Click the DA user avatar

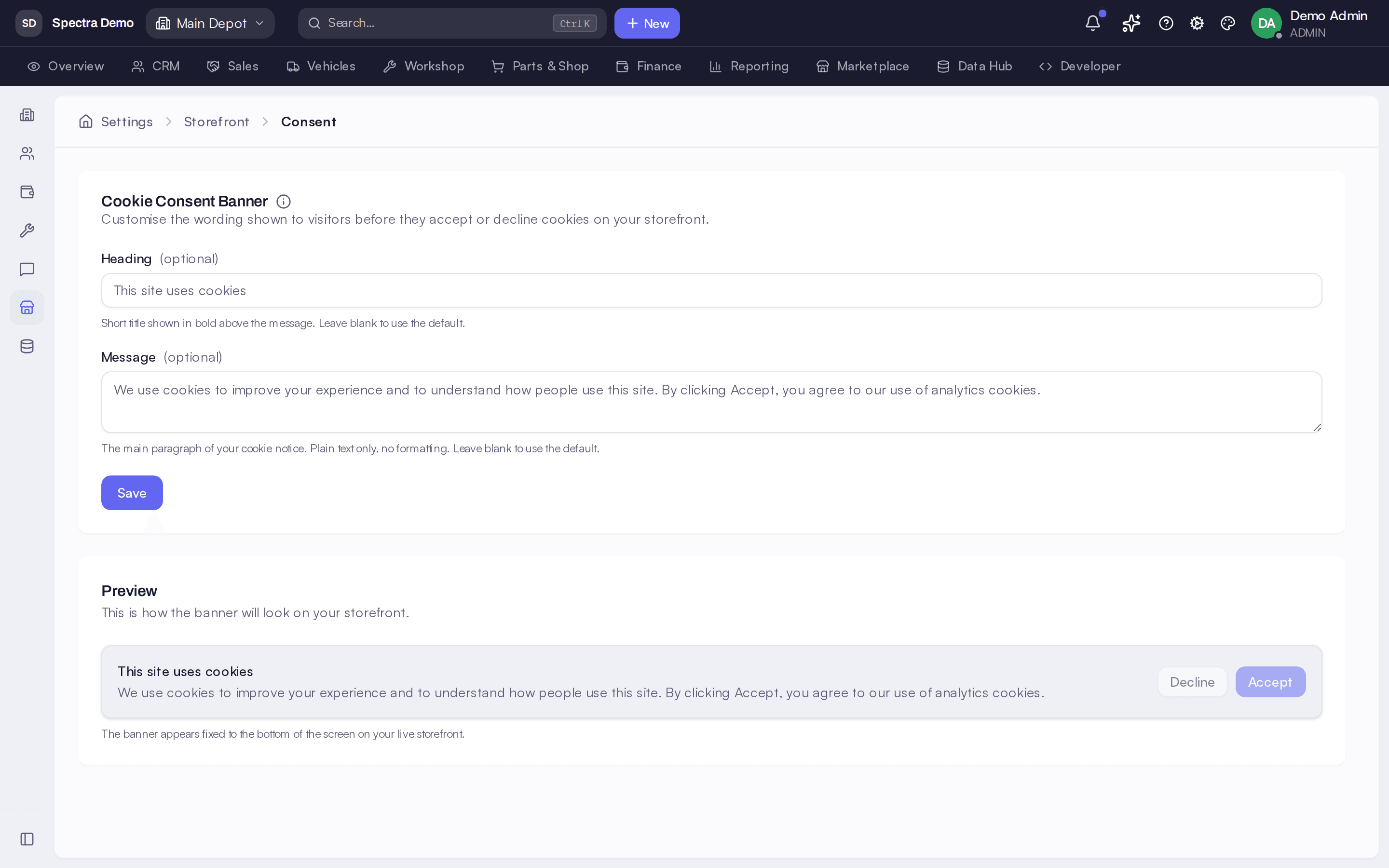[1266, 23]
